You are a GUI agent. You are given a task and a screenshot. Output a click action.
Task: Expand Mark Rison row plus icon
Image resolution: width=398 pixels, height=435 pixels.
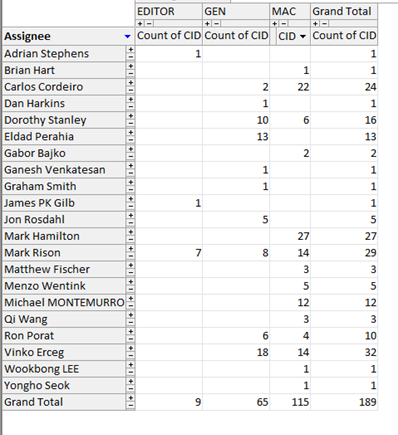pos(131,249)
